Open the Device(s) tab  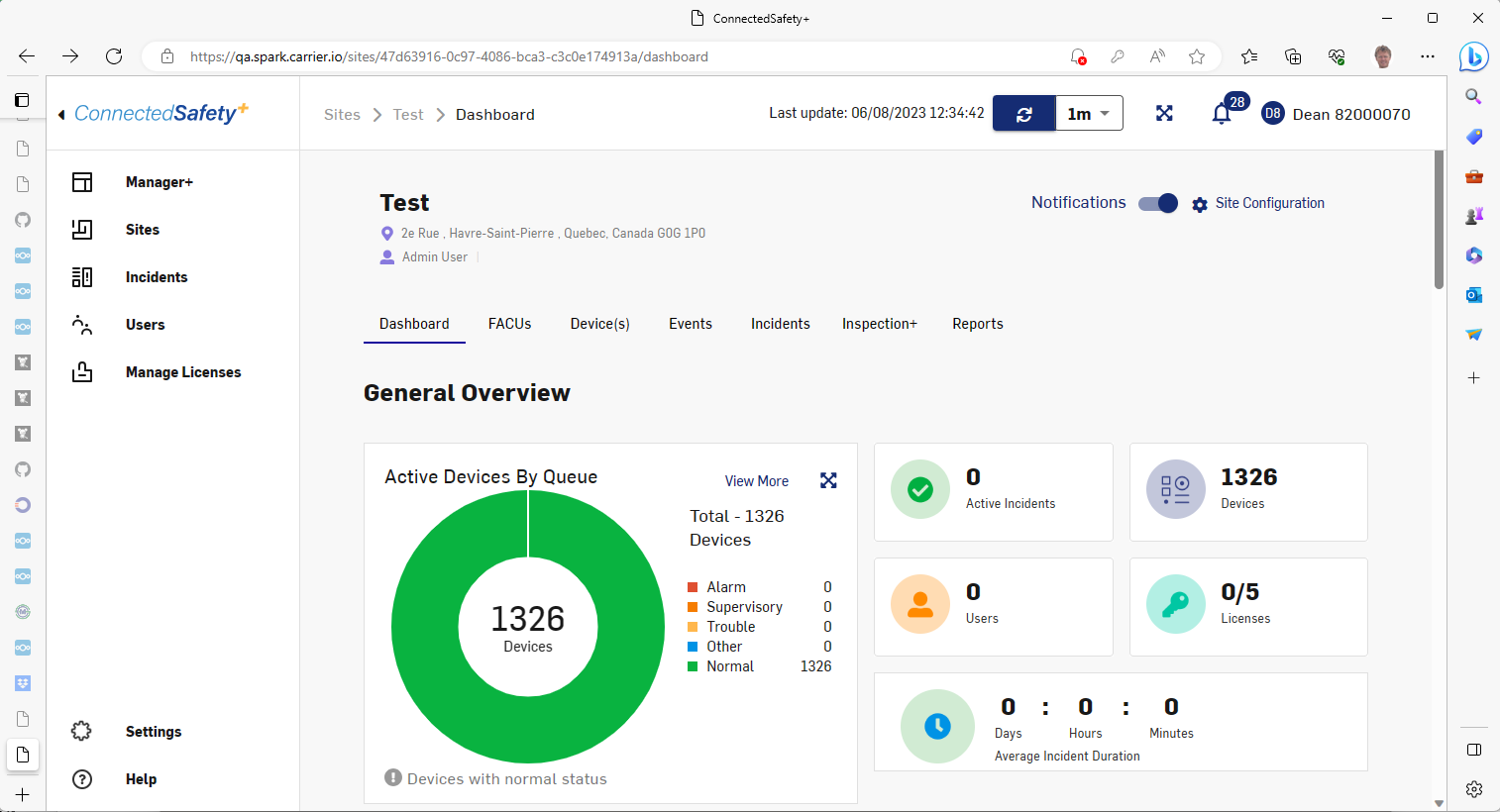[x=600, y=324]
